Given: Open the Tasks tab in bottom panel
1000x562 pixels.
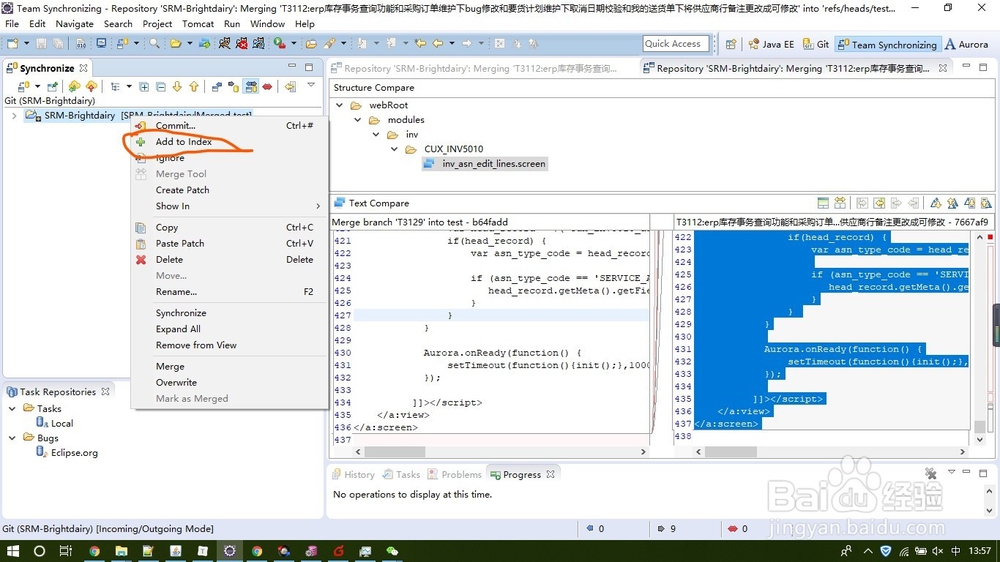Looking at the screenshot, I should (401, 475).
